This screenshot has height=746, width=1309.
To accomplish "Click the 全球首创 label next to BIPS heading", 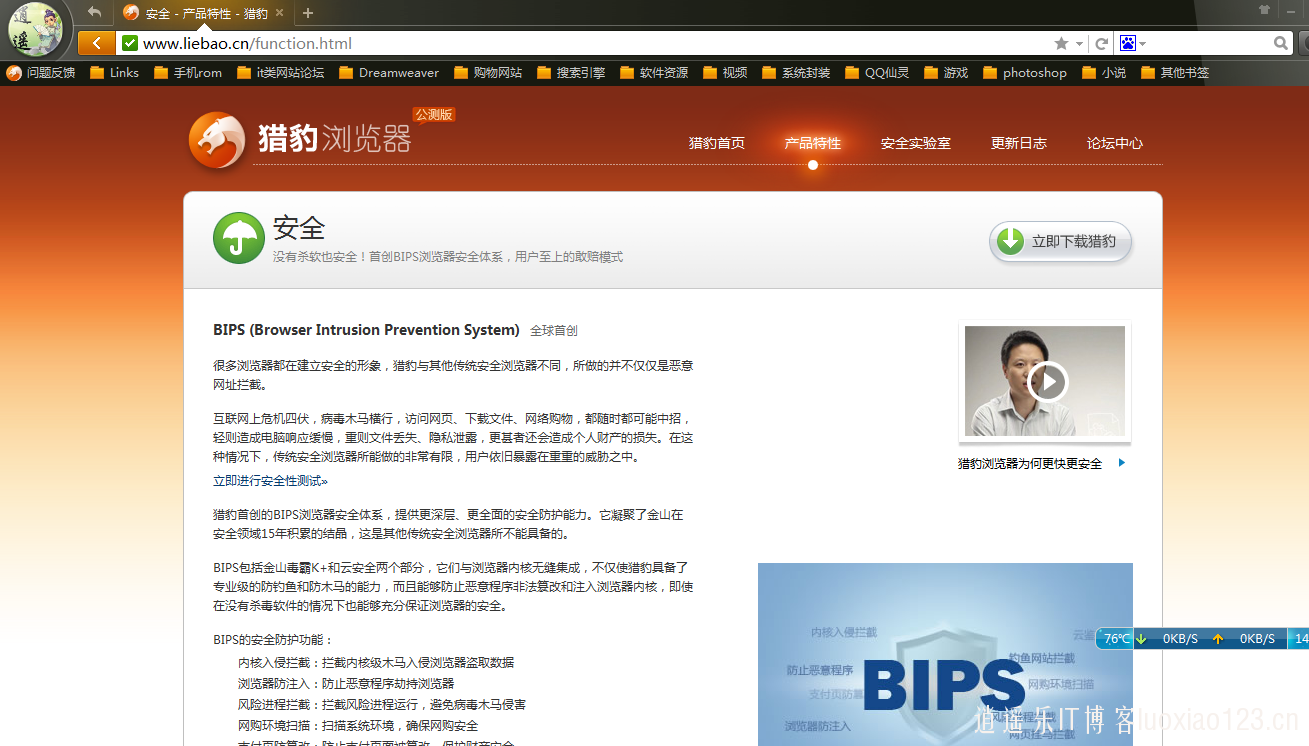I will pyautogui.click(x=554, y=331).
